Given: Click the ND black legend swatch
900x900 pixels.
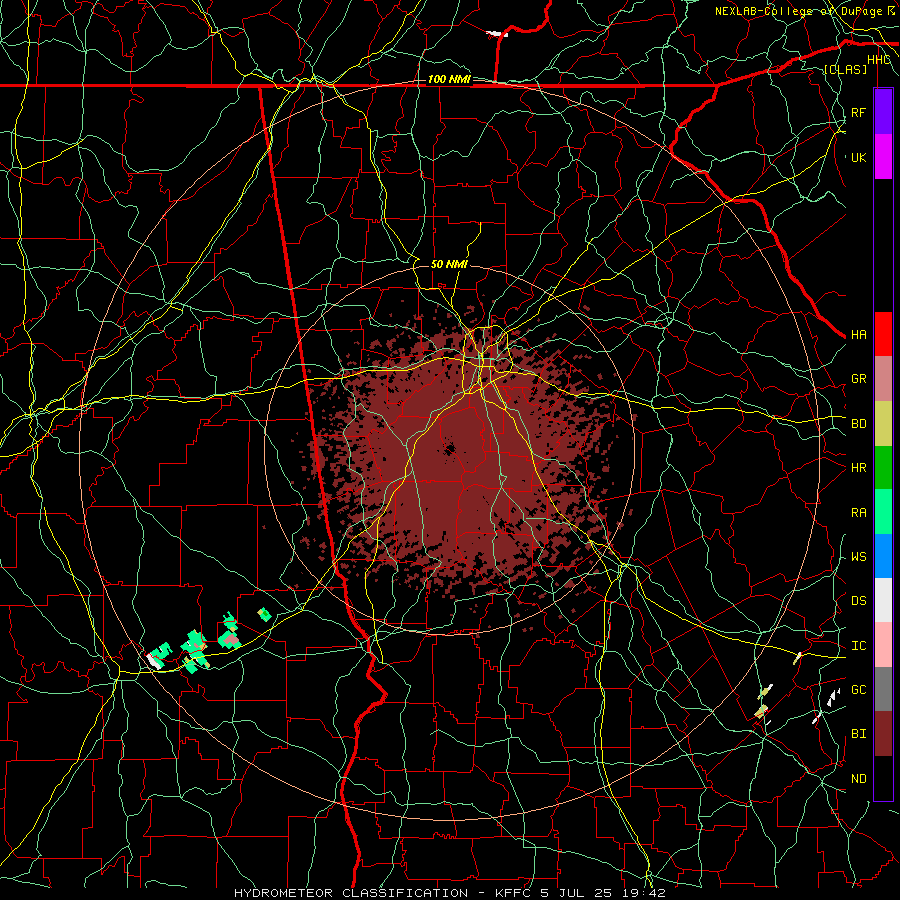Looking at the screenshot, I should coord(883,778).
